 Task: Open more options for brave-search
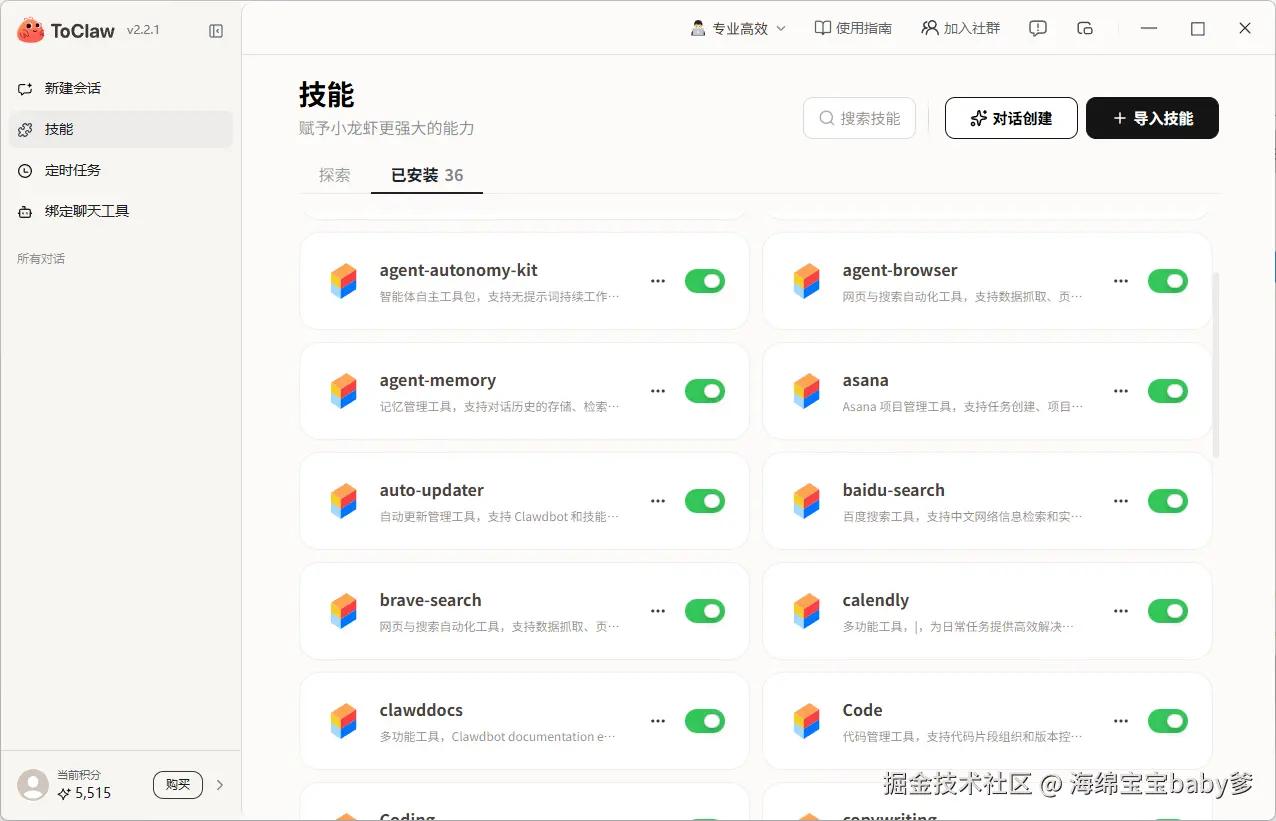658,611
